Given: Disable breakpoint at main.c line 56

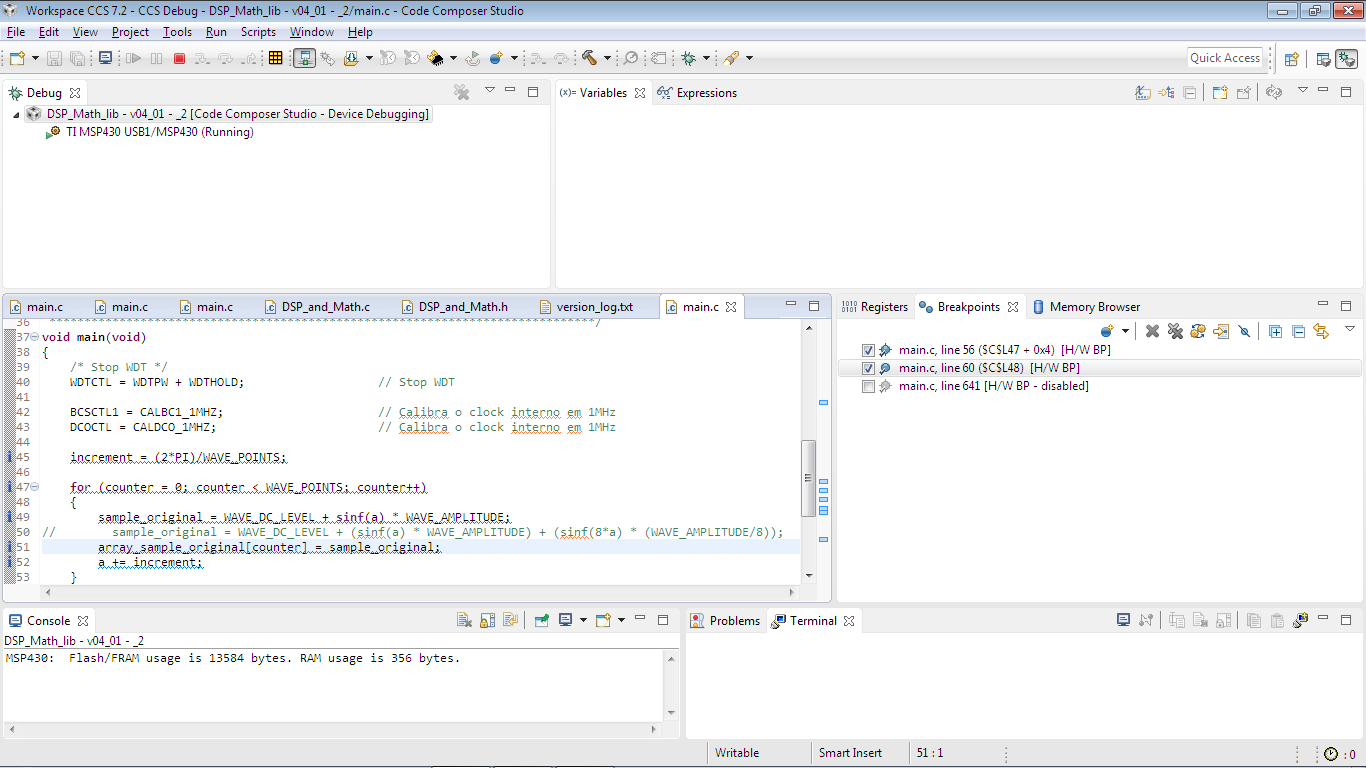Looking at the screenshot, I should click(868, 350).
